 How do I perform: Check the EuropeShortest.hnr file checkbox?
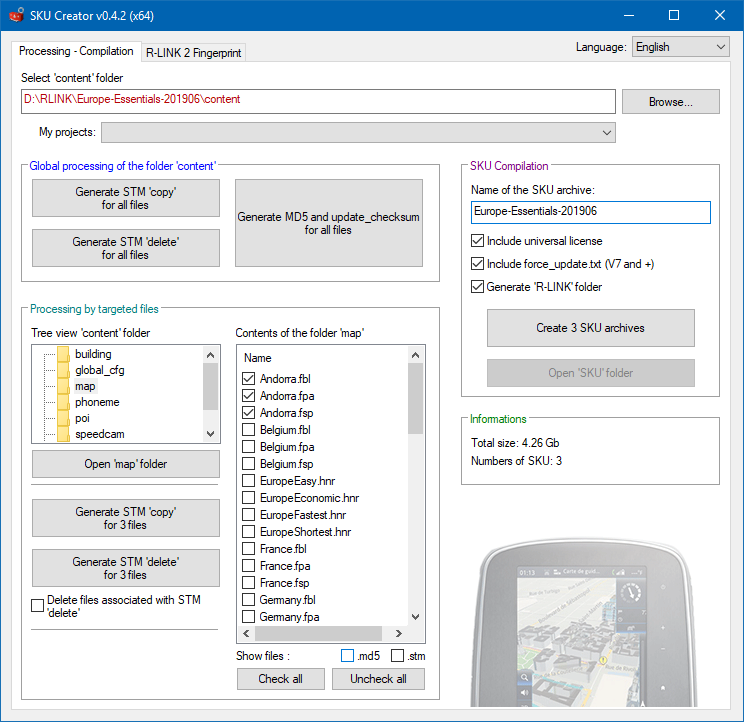tap(248, 532)
